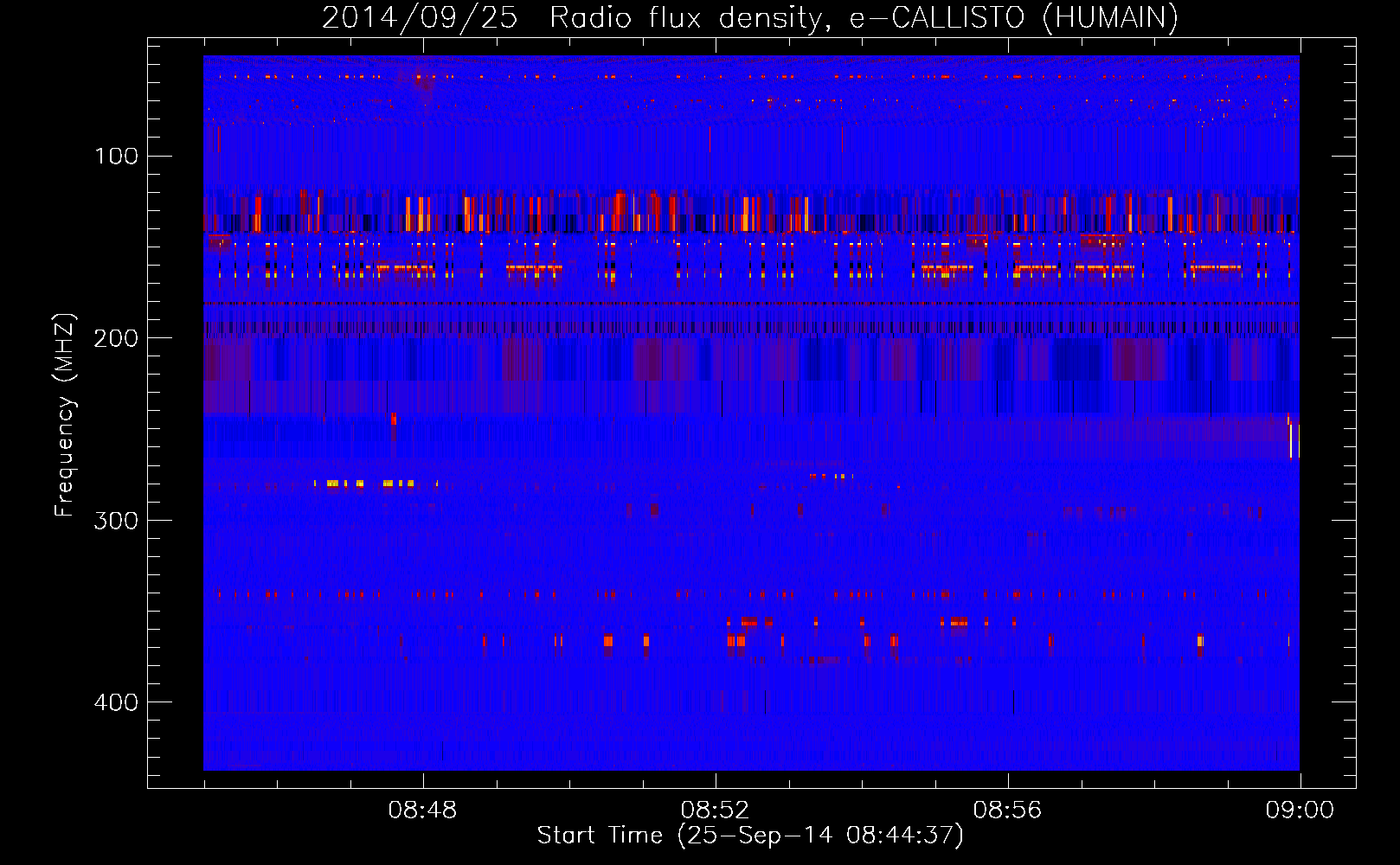Click the 'Start Time (25-Sep-14 08:44:37)' label

coord(750,835)
